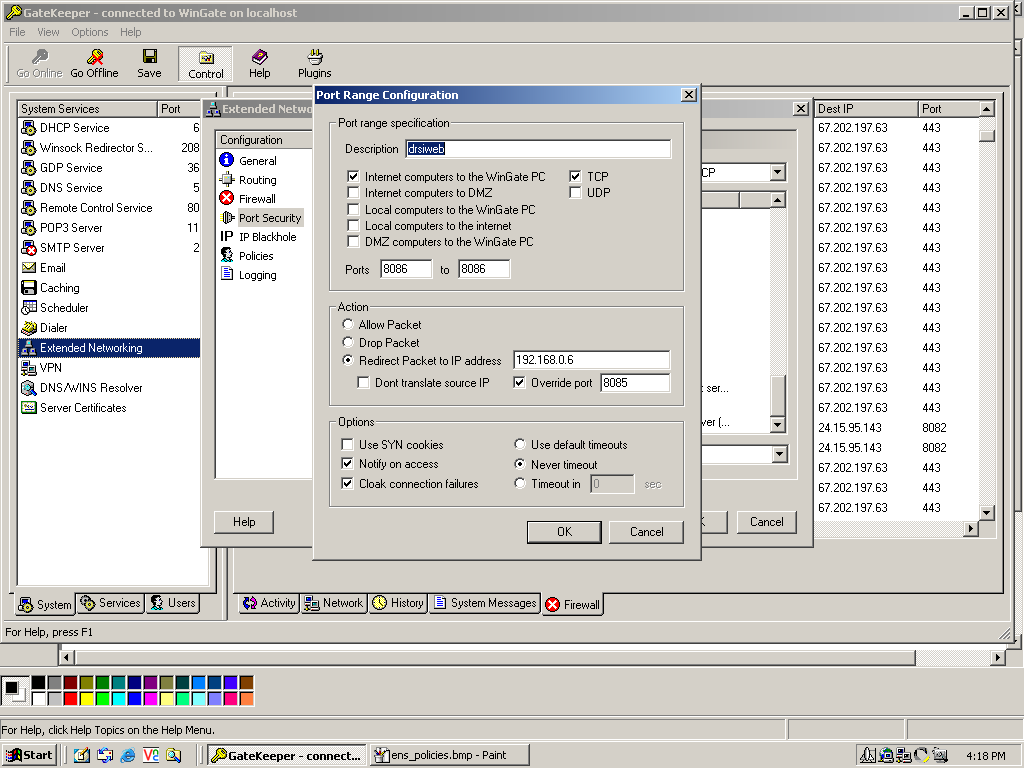Viewport: 1024px width, 768px height.
Task: Open the lower dropdown in Extended Networking window
Action: [x=779, y=455]
